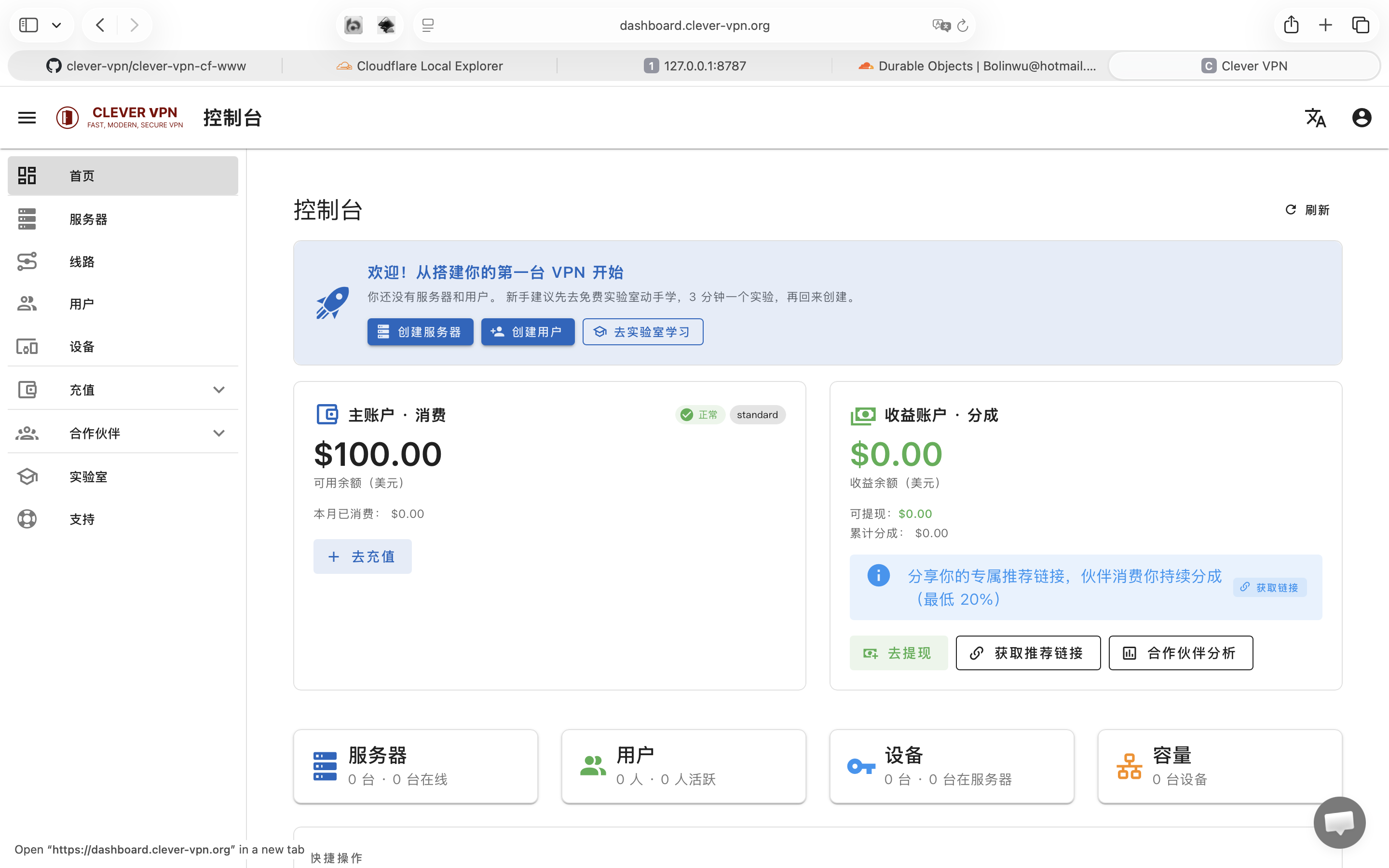1389x868 pixels.
Task: Open the chat support bubble
Action: pyautogui.click(x=1339, y=822)
